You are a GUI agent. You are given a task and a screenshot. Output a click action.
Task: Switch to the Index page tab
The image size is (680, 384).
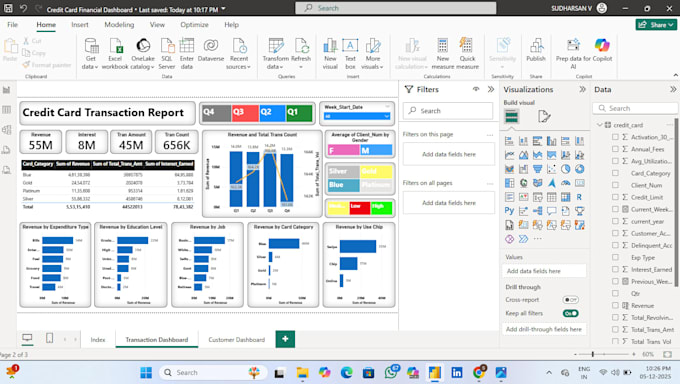pyautogui.click(x=98, y=340)
